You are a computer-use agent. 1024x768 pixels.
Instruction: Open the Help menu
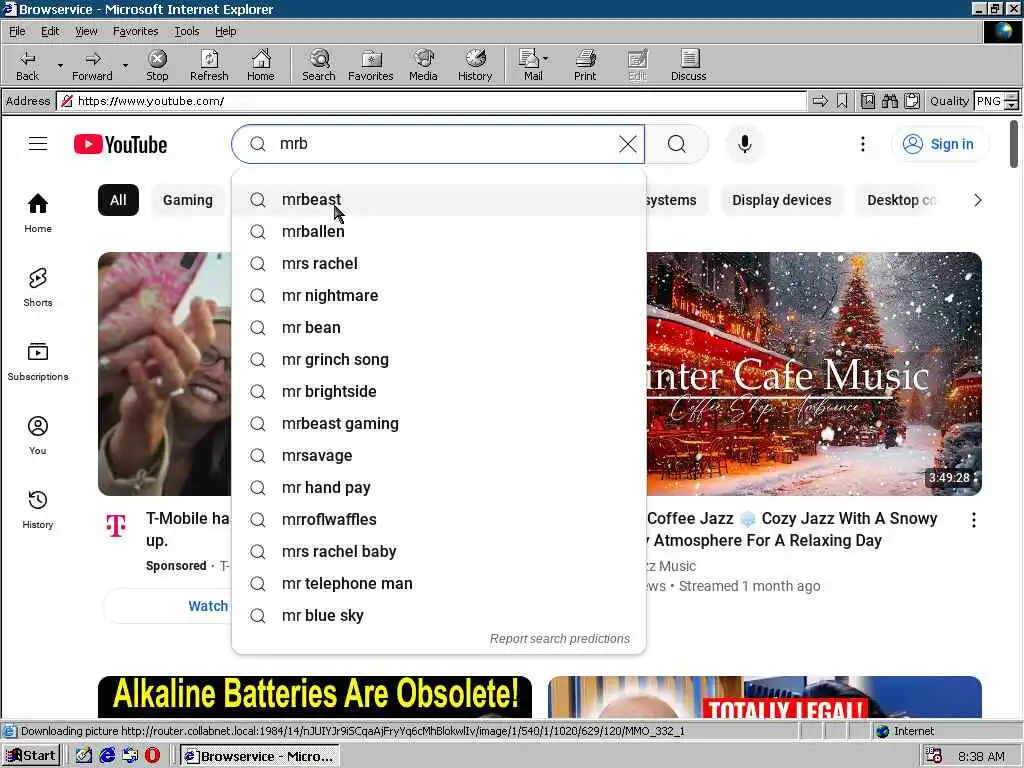pyautogui.click(x=225, y=31)
